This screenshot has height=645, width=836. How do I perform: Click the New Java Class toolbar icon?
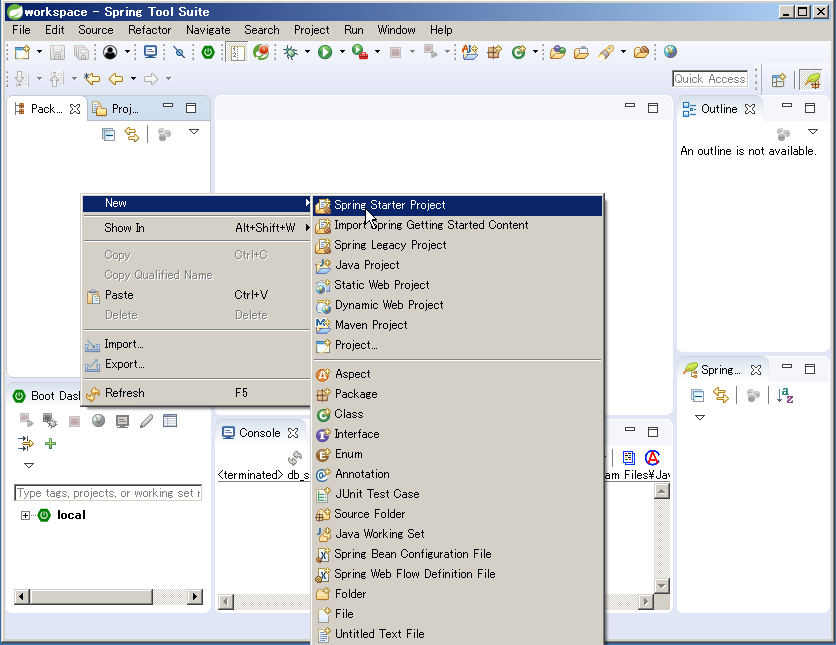click(518, 52)
